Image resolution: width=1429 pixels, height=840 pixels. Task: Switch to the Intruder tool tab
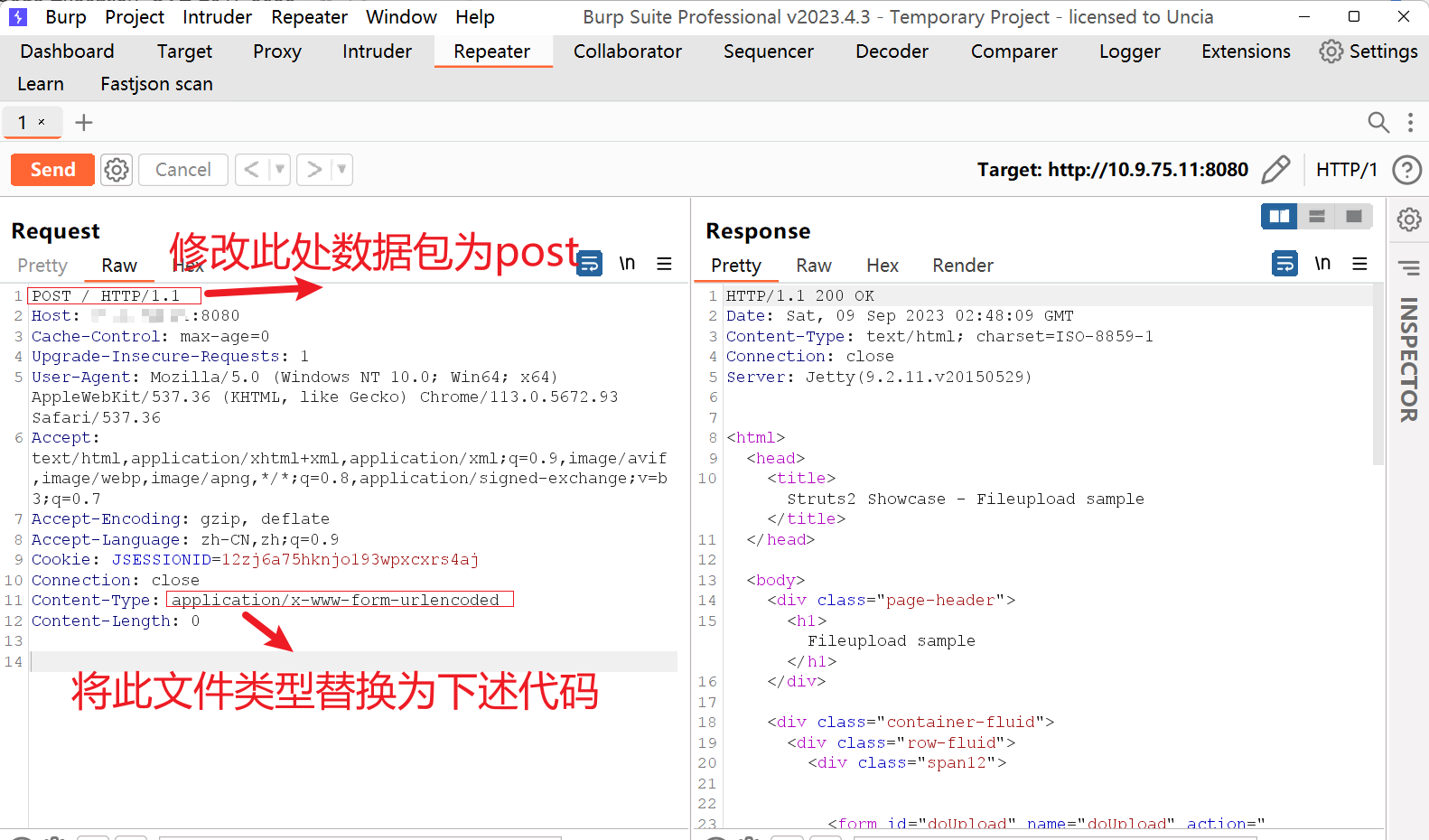pos(377,51)
